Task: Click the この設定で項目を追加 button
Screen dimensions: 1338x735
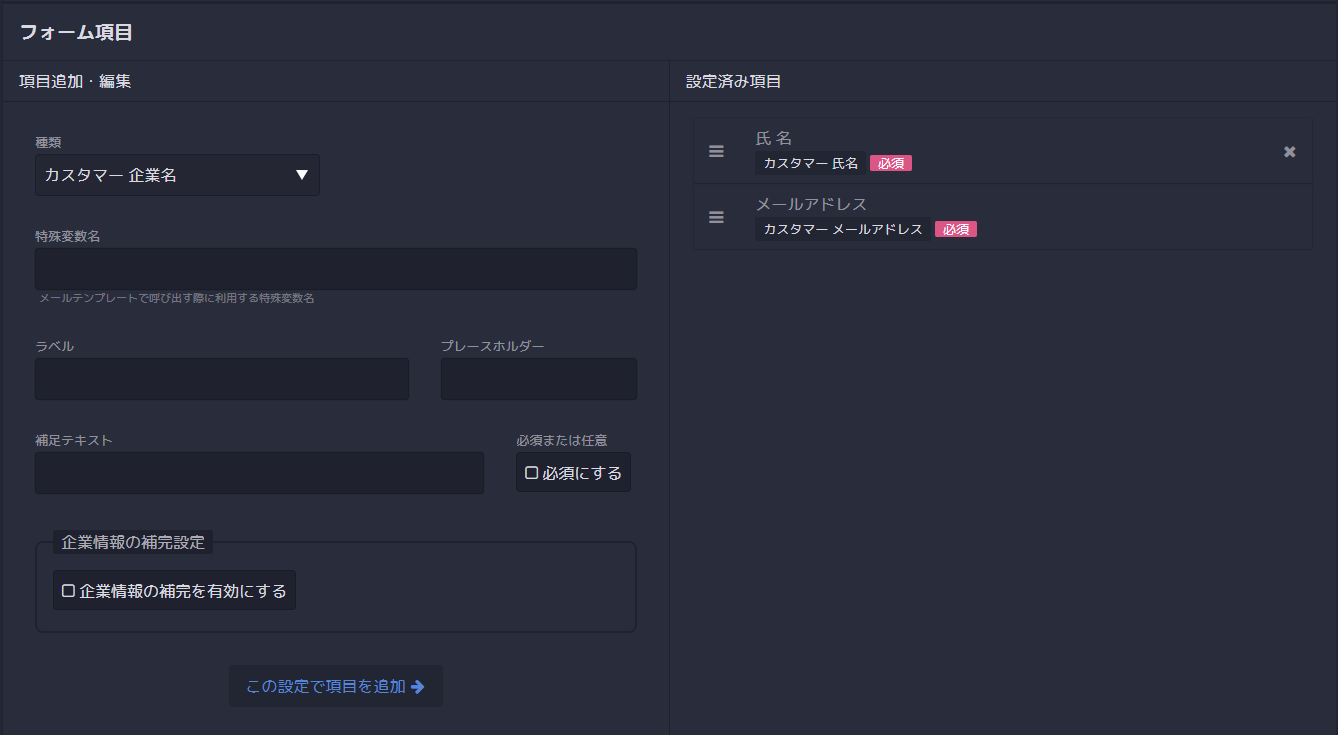Action: [335, 686]
